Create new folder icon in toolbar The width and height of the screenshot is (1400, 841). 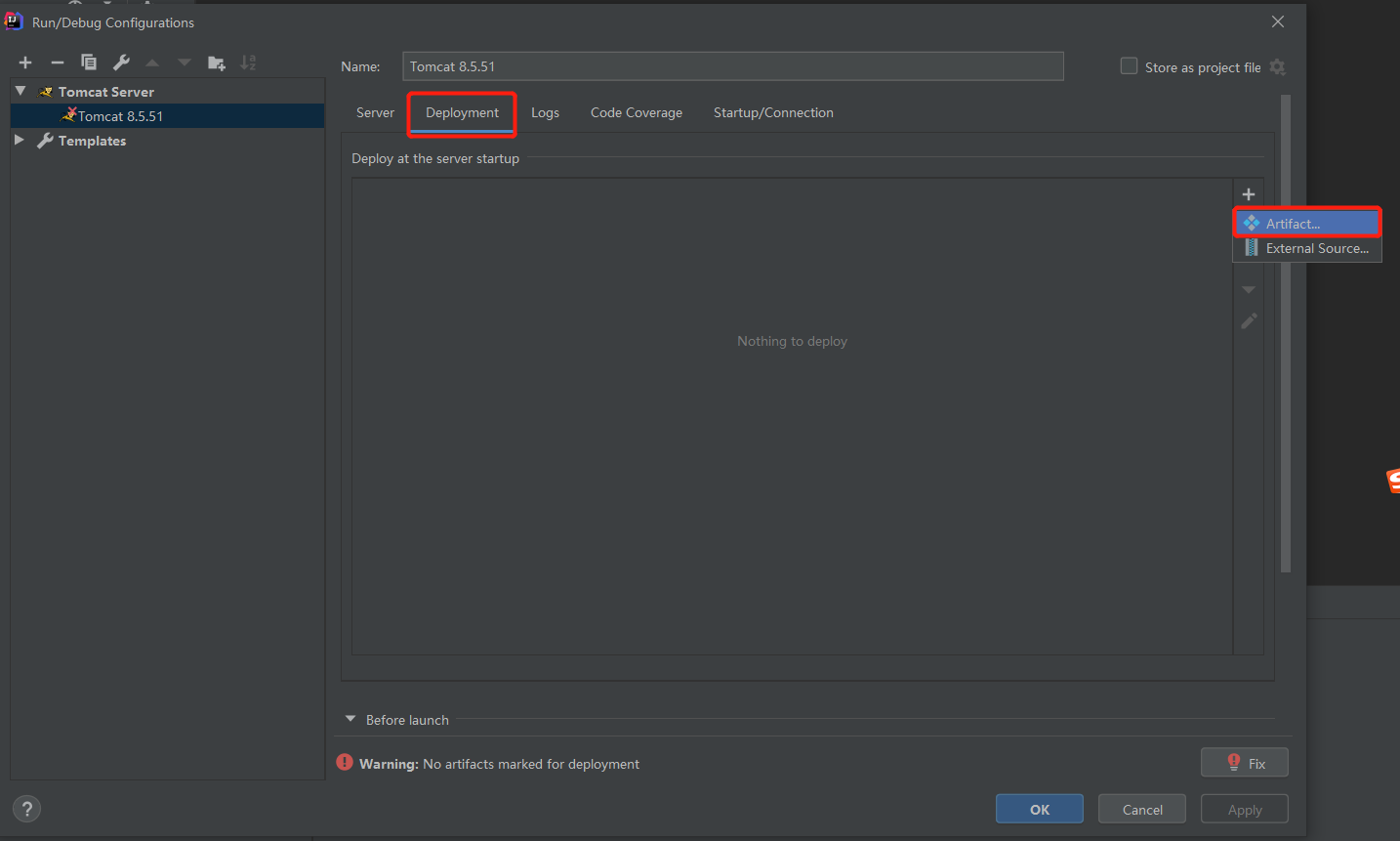click(217, 63)
